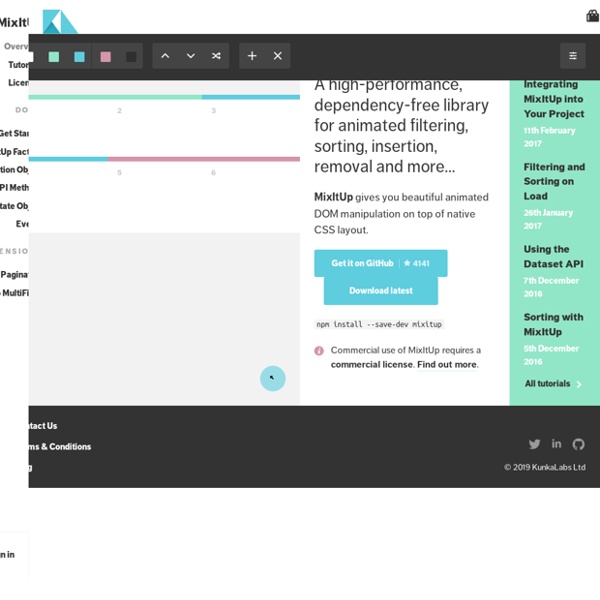Toggle the pink color filter

click(105, 57)
